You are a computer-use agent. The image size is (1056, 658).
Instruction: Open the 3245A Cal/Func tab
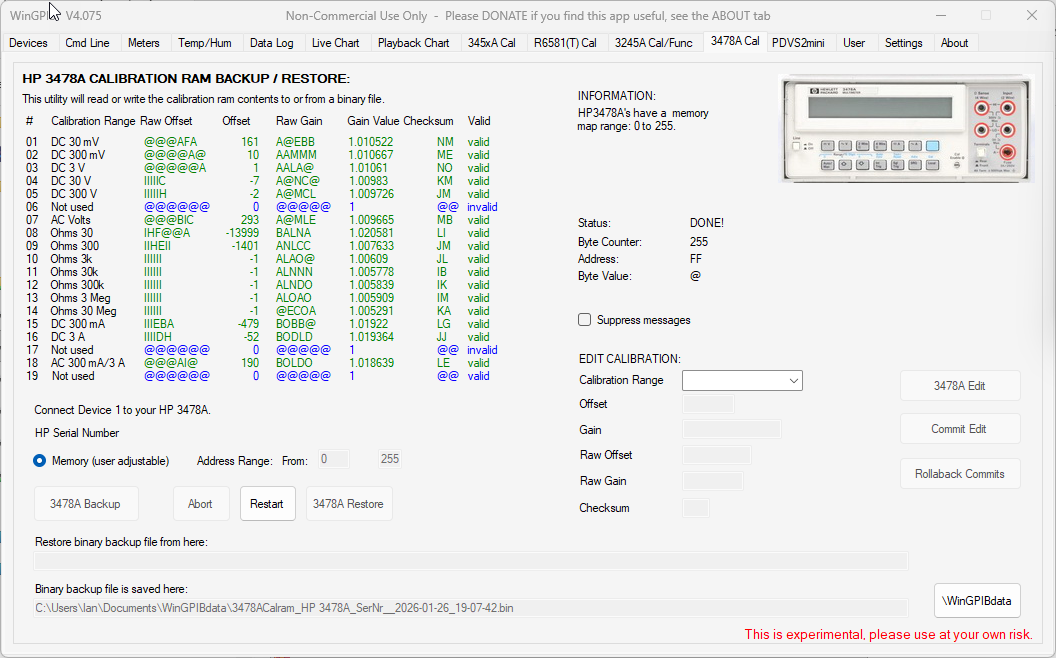pyautogui.click(x=653, y=43)
